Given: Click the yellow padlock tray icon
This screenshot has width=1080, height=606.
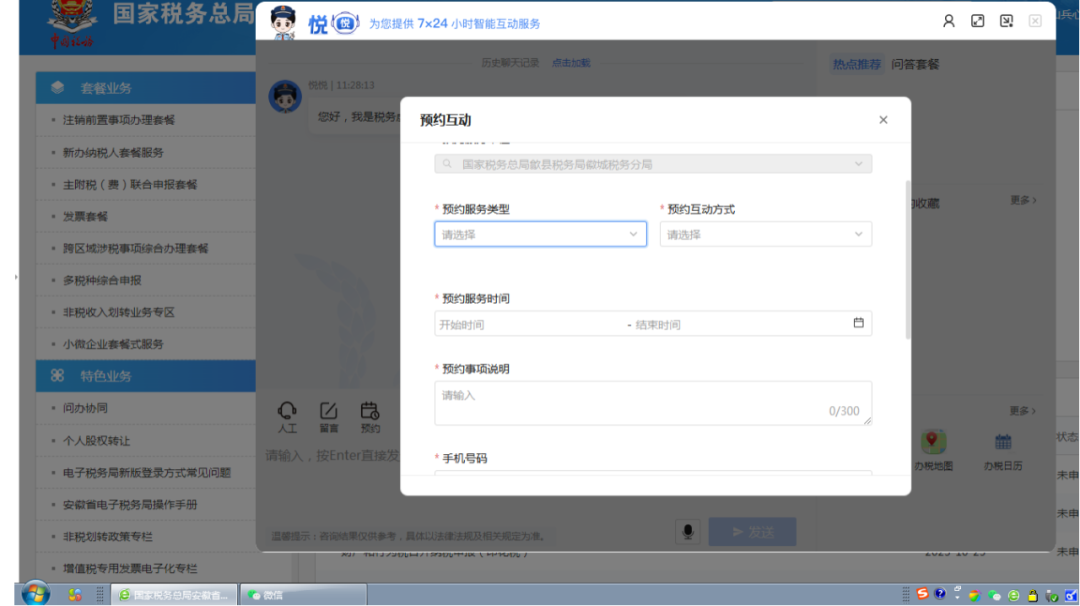Looking at the screenshot, I should pyautogui.click(x=1032, y=596).
